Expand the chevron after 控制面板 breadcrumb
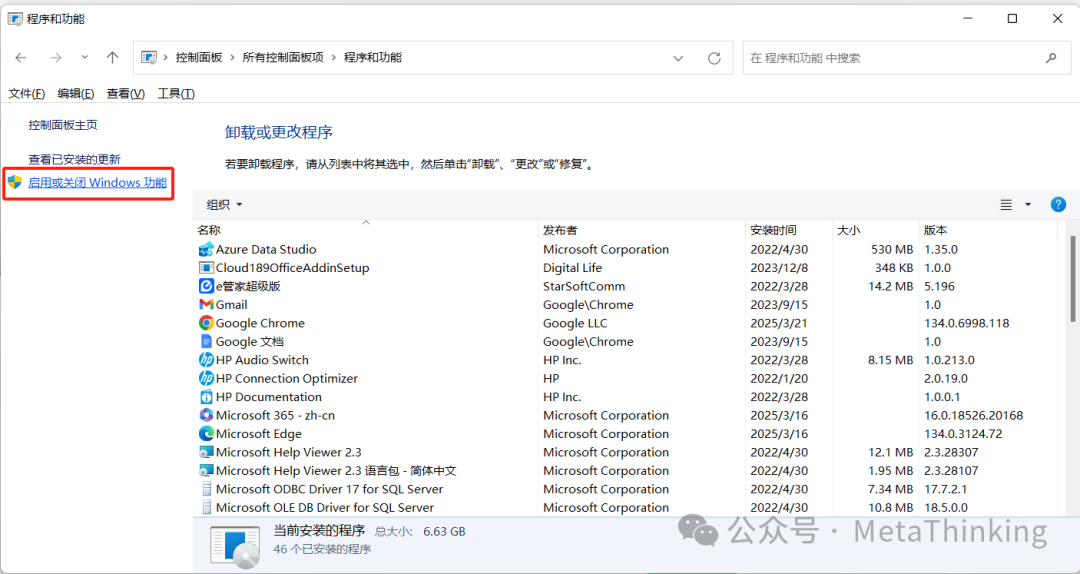Screen dimensions: 1080x574 pyautogui.click(x=233, y=58)
